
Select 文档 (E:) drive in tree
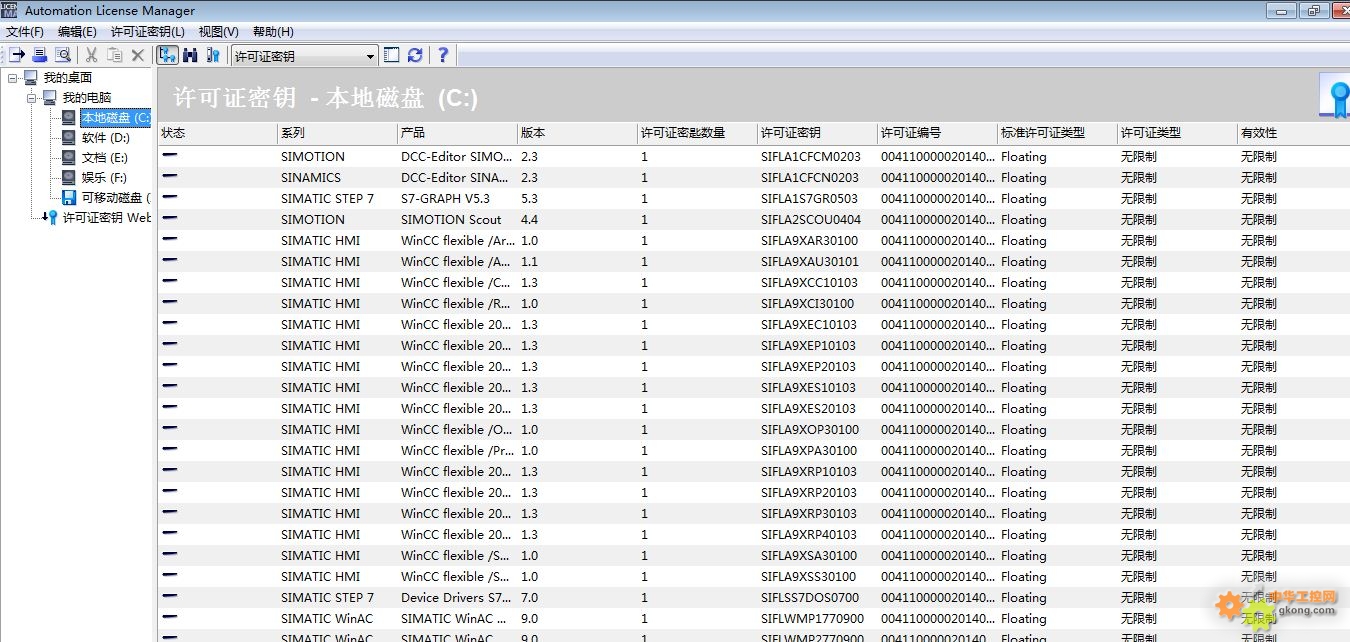point(105,158)
